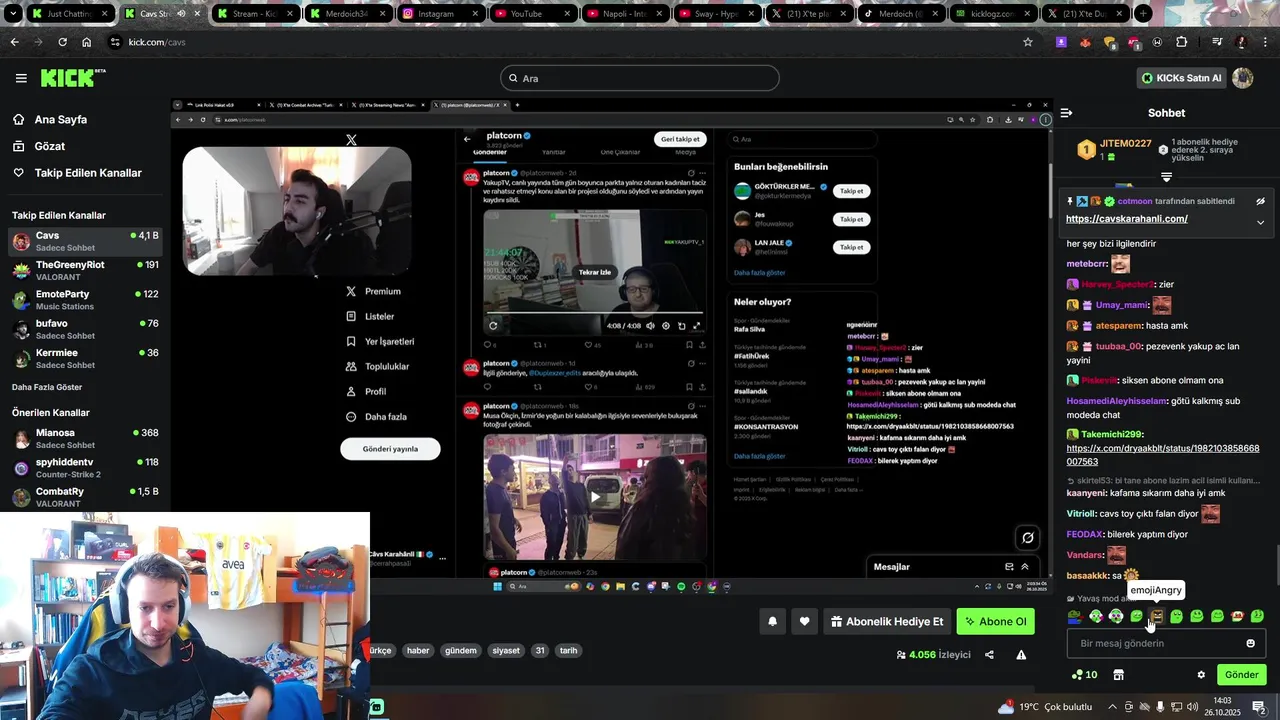Viewport: 1280px width, 720px height.
Task: Expand the pinned cavskarahanli.com message
Action: pos(1260,222)
